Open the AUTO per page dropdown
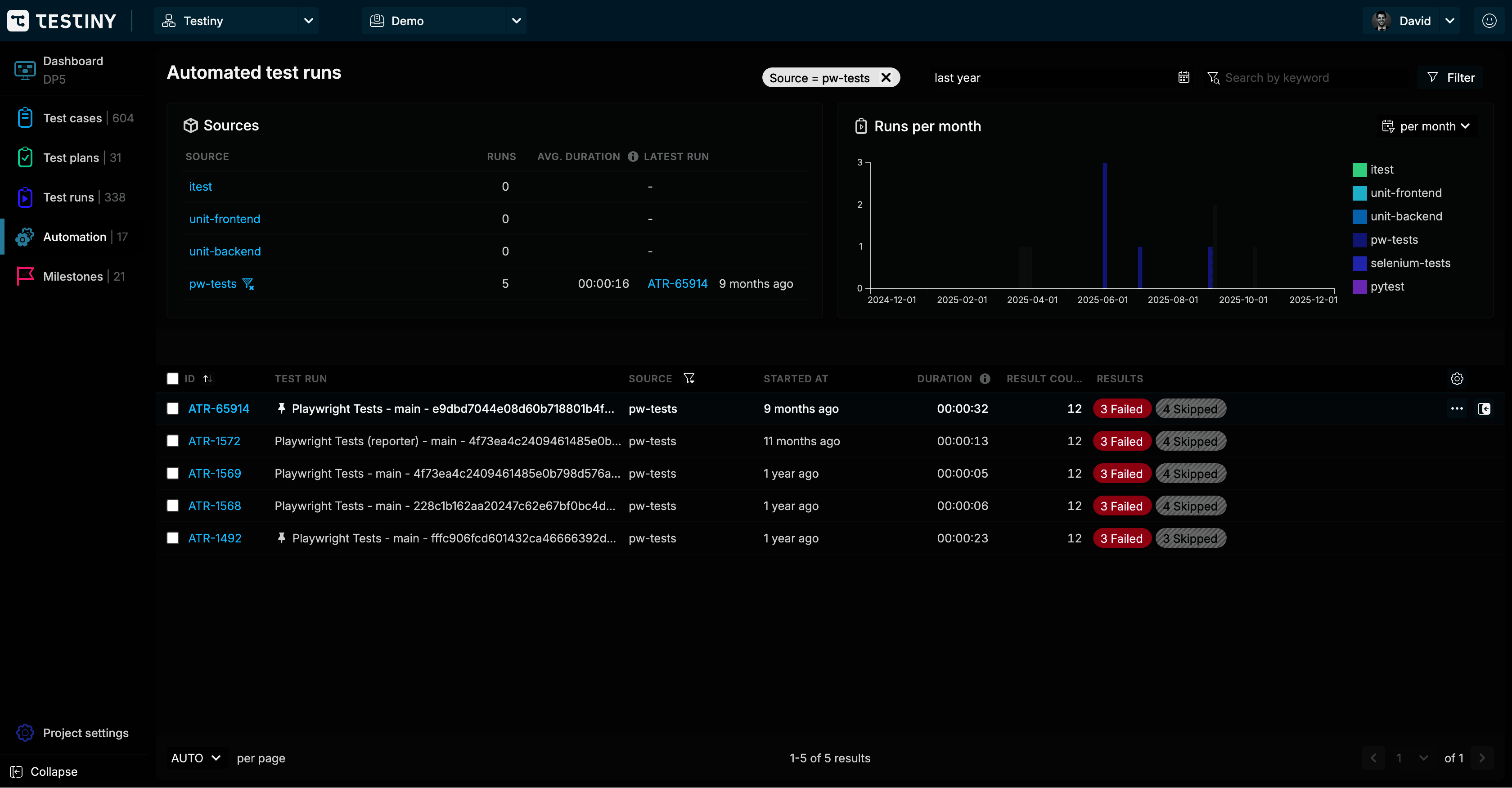 click(195, 758)
